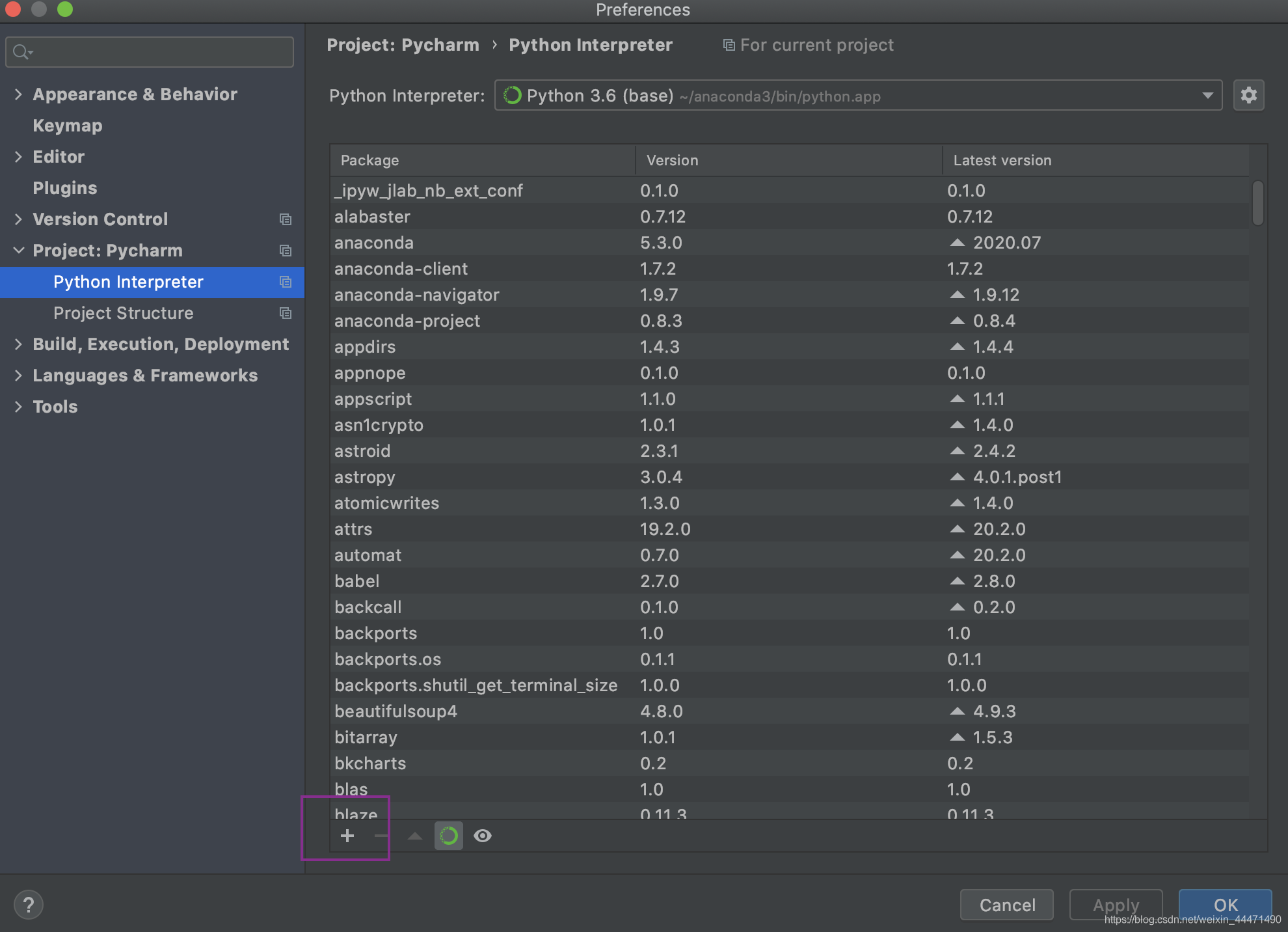Select Python Interpreter in sidebar
The width and height of the screenshot is (1288, 932).
[x=152, y=282]
